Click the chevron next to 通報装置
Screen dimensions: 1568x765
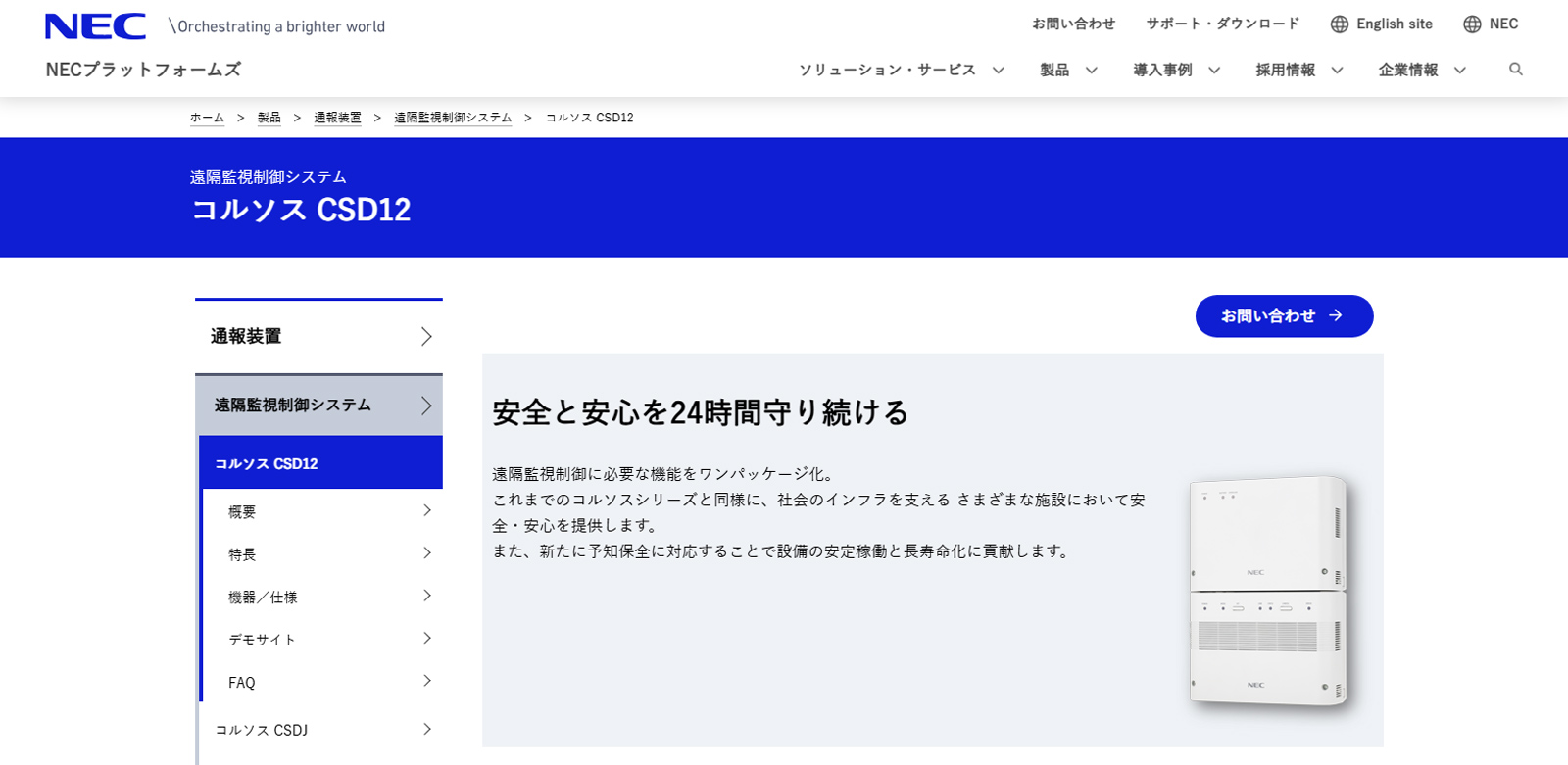[426, 337]
